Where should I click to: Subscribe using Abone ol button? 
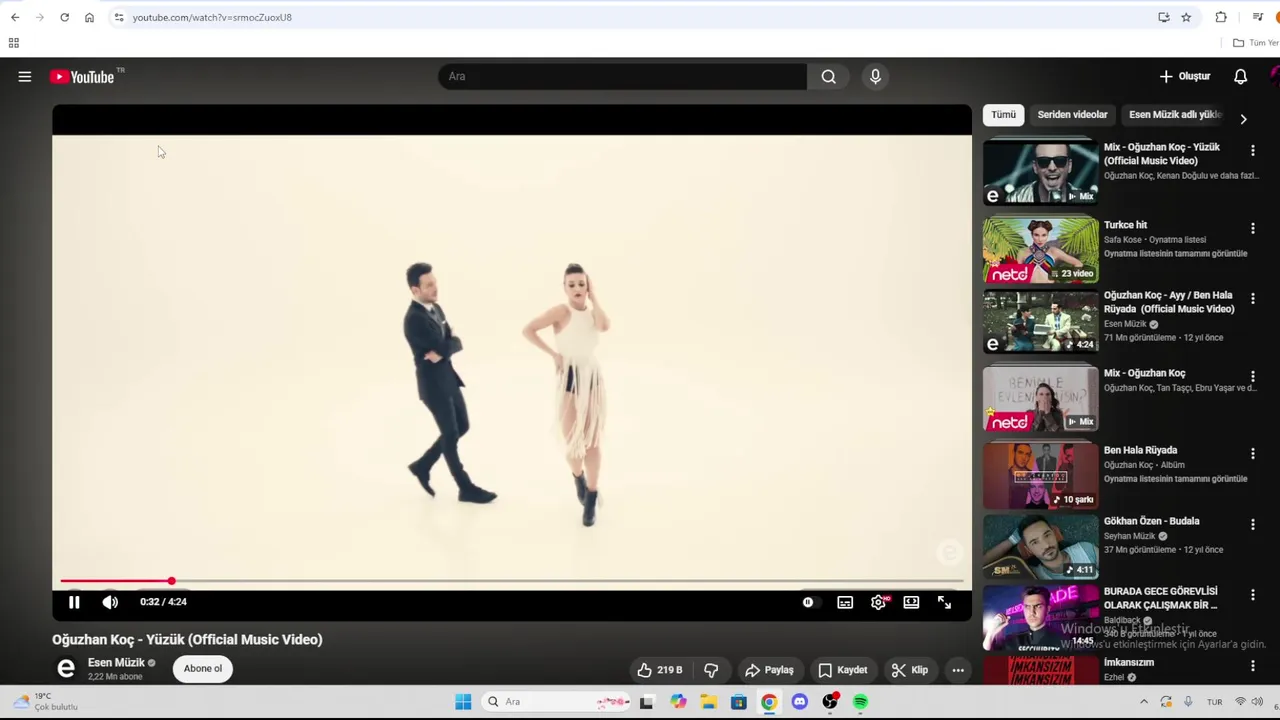pyautogui.click(x=203, y=669)
